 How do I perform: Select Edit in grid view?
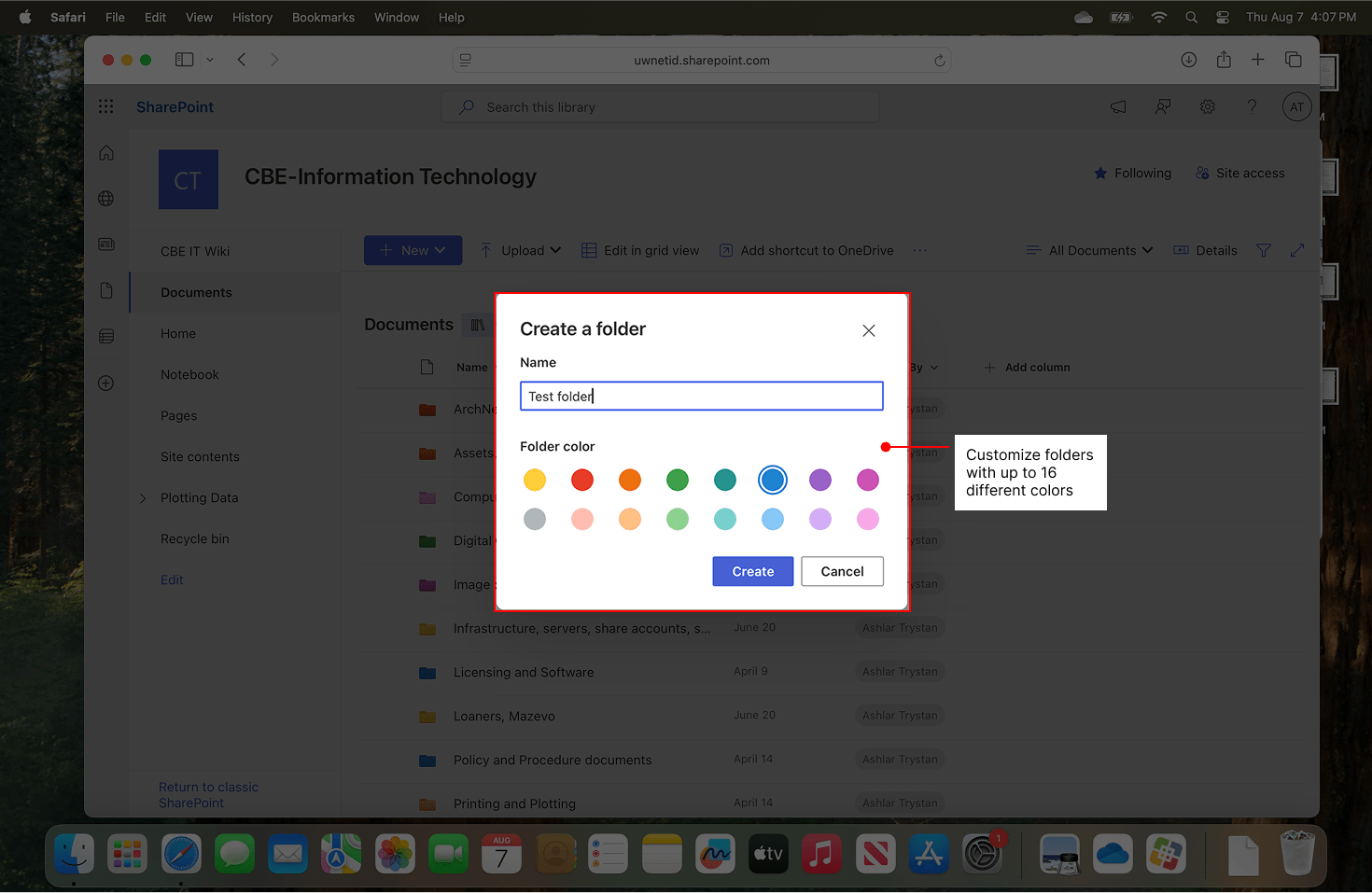pyautogui.click(x=640, y=250)
